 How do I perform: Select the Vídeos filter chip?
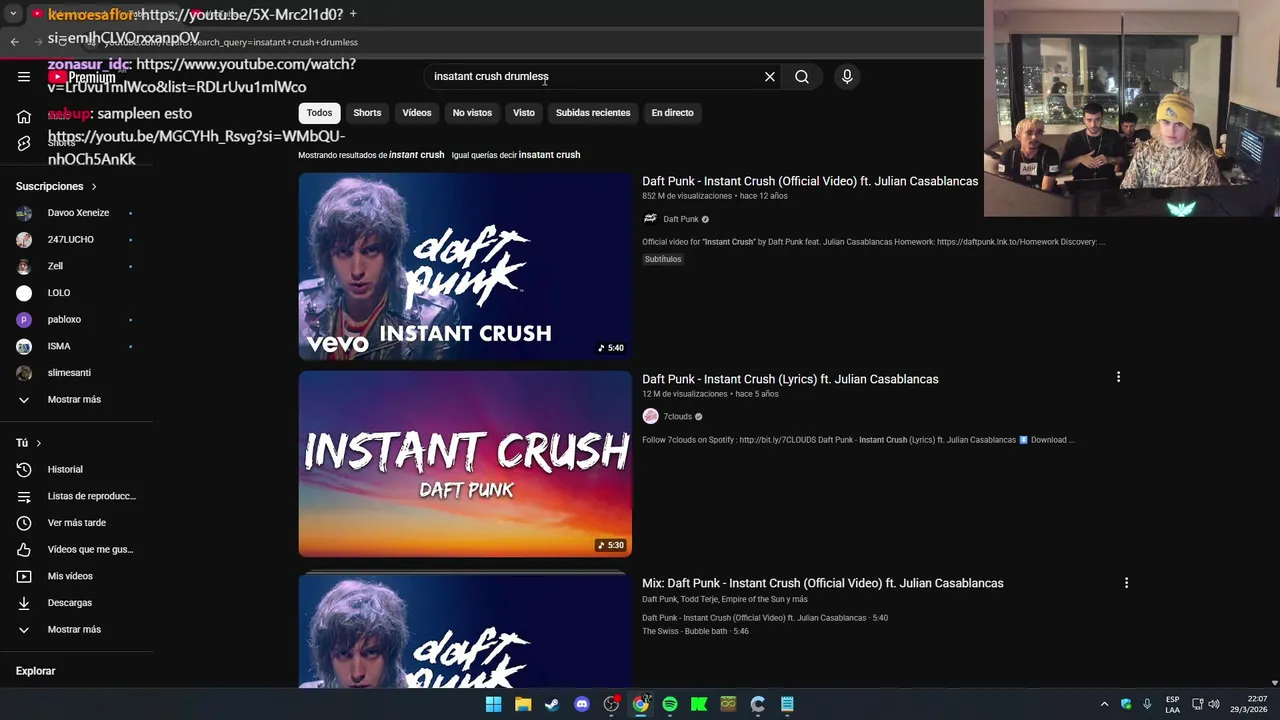(x=417, y=113)
